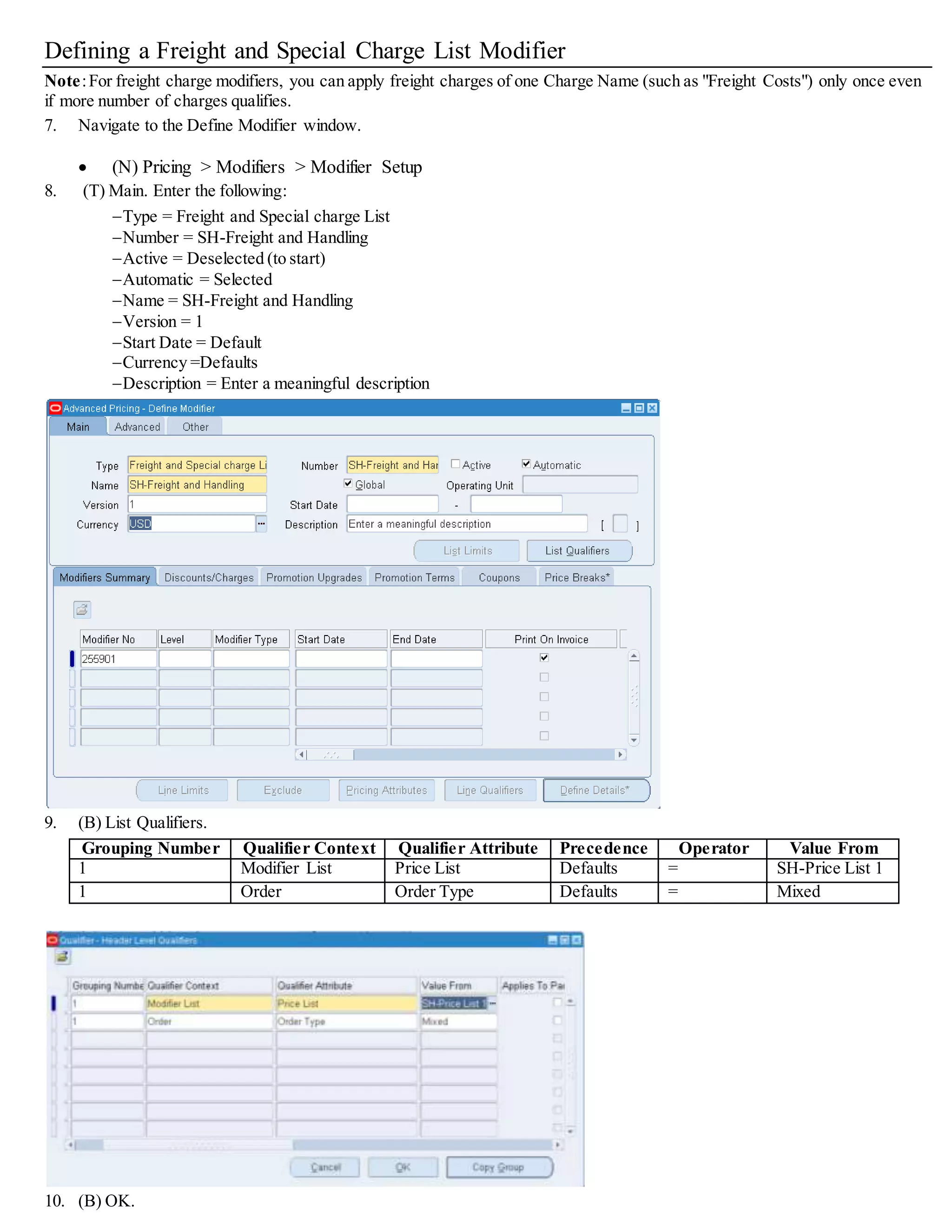
Task: Click the Number field SH-Freight and Handling
Action: point(392,465)
